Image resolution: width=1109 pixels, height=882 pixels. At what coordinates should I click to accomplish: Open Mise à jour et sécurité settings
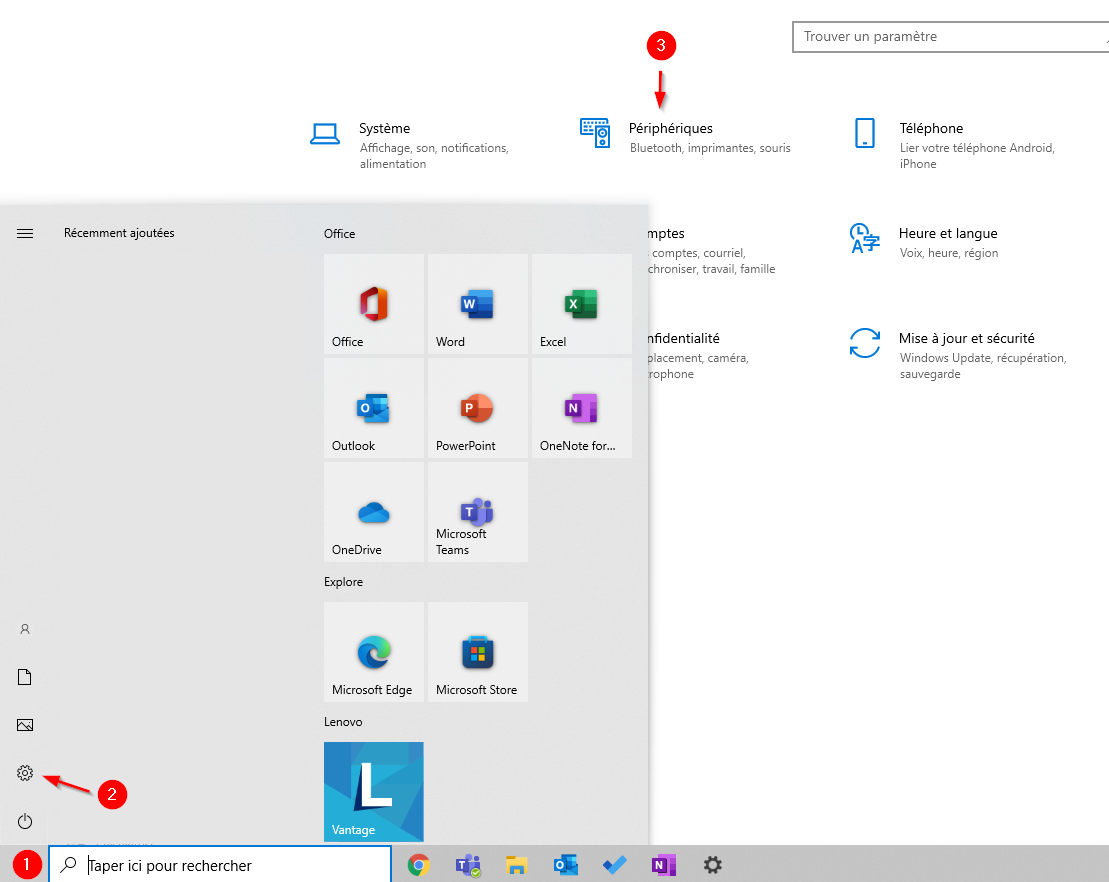pyautogui.click(x=959, y=355)
